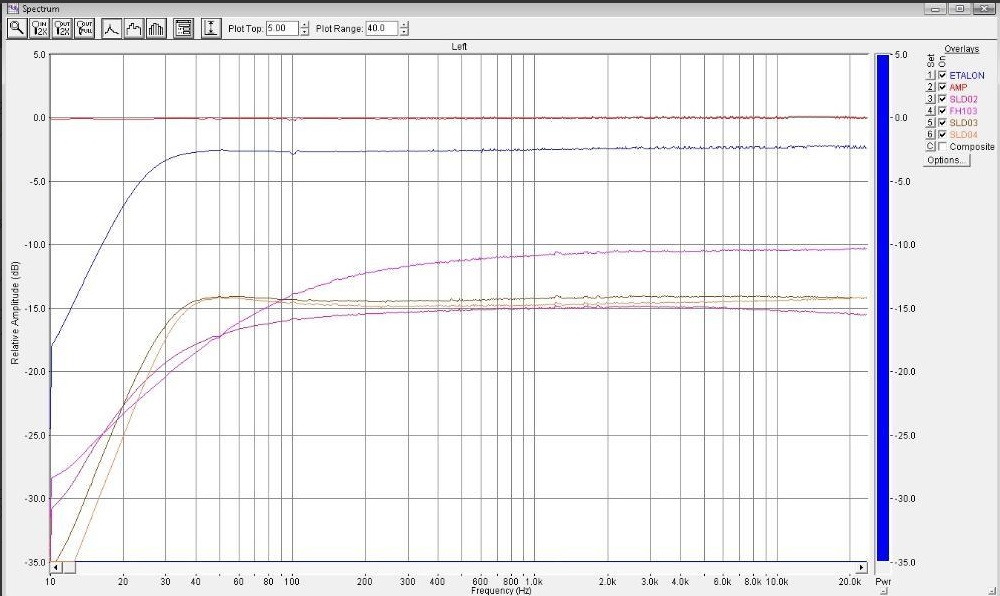Switch to stepped area plot style
The width and height of the screenshot is (1000, 596).
click(134, 29)
